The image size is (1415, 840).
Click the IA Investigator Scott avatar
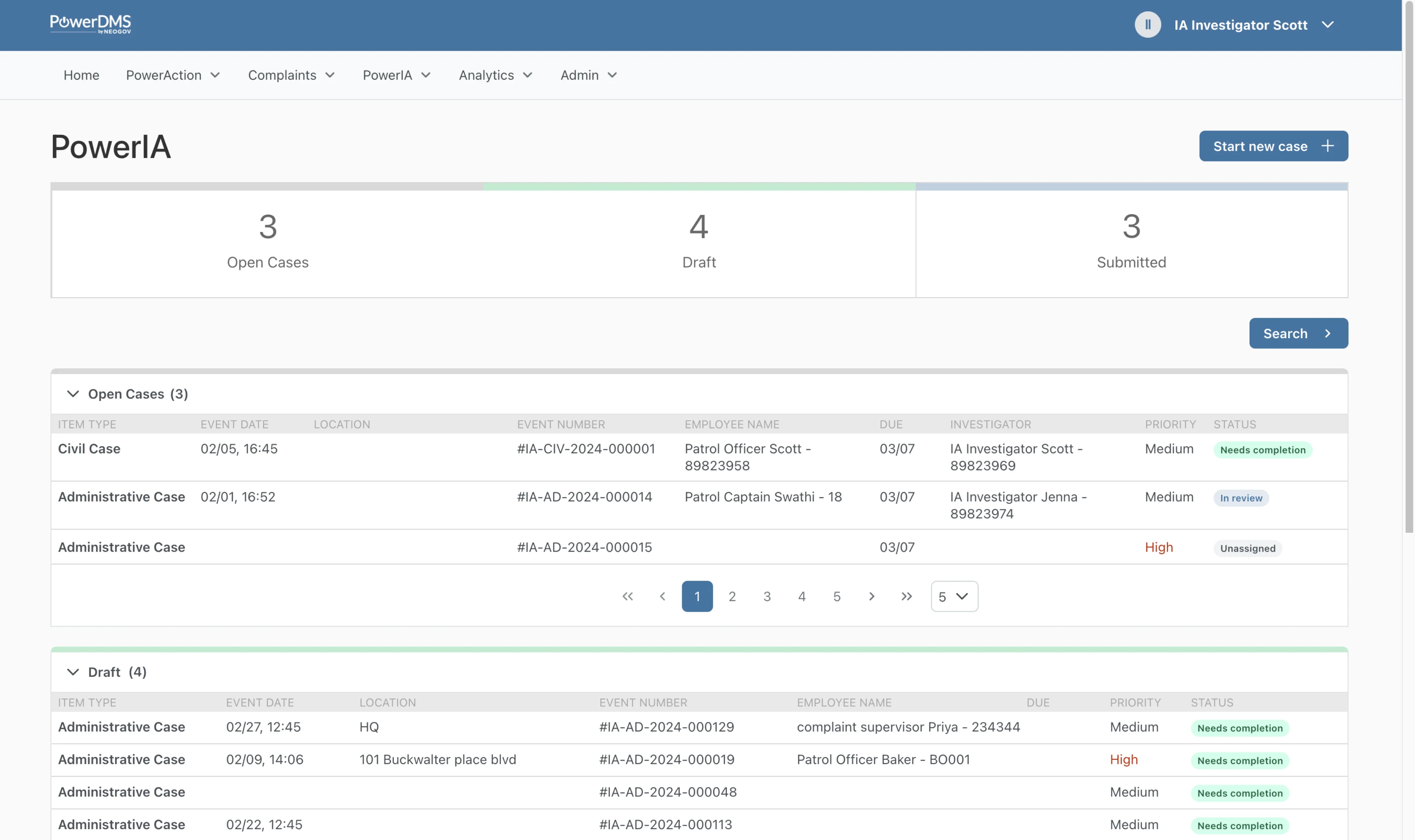click(x=1147, y=25)
